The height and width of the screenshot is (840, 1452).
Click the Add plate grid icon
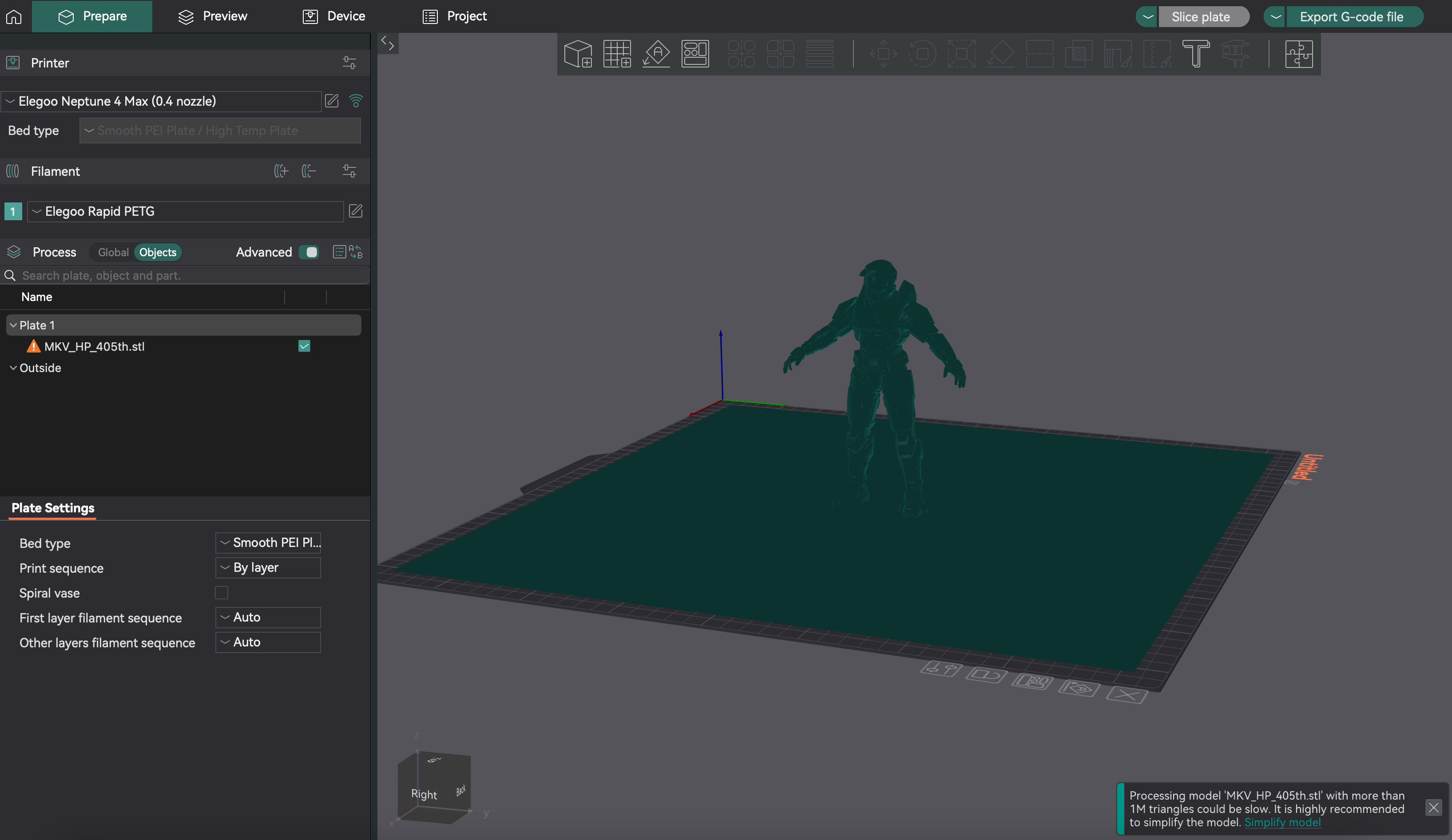tap(616, 54)
